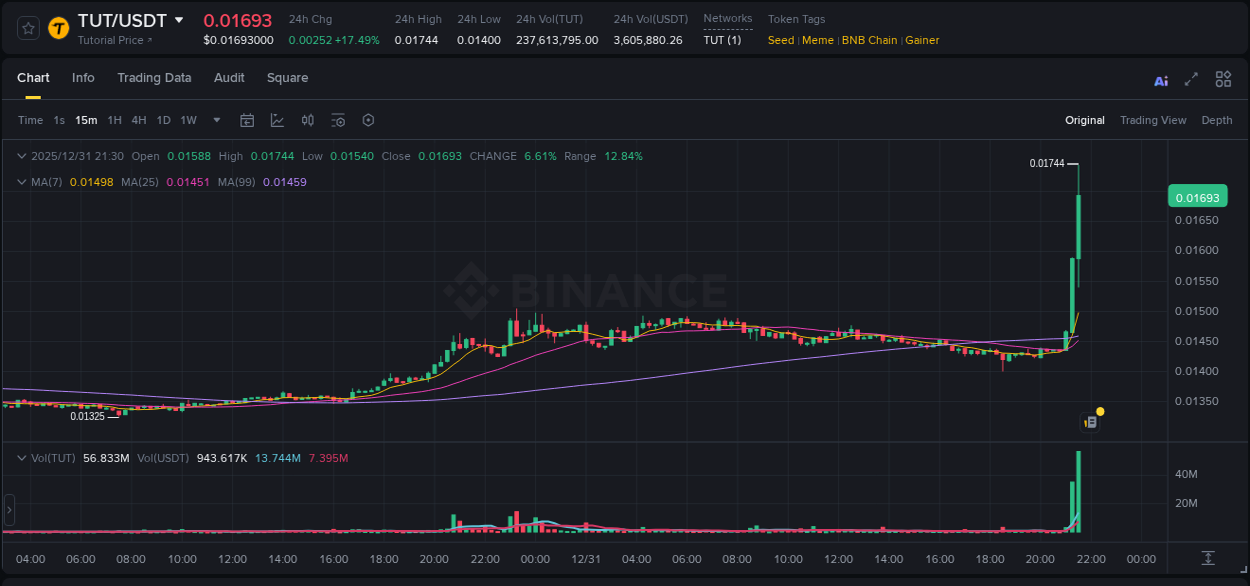This screenshot has width=1250, height=586.
Task: Open the extra timeframe dropdown next to 1W
Action: pyautogui.click(x=215, y=120)
